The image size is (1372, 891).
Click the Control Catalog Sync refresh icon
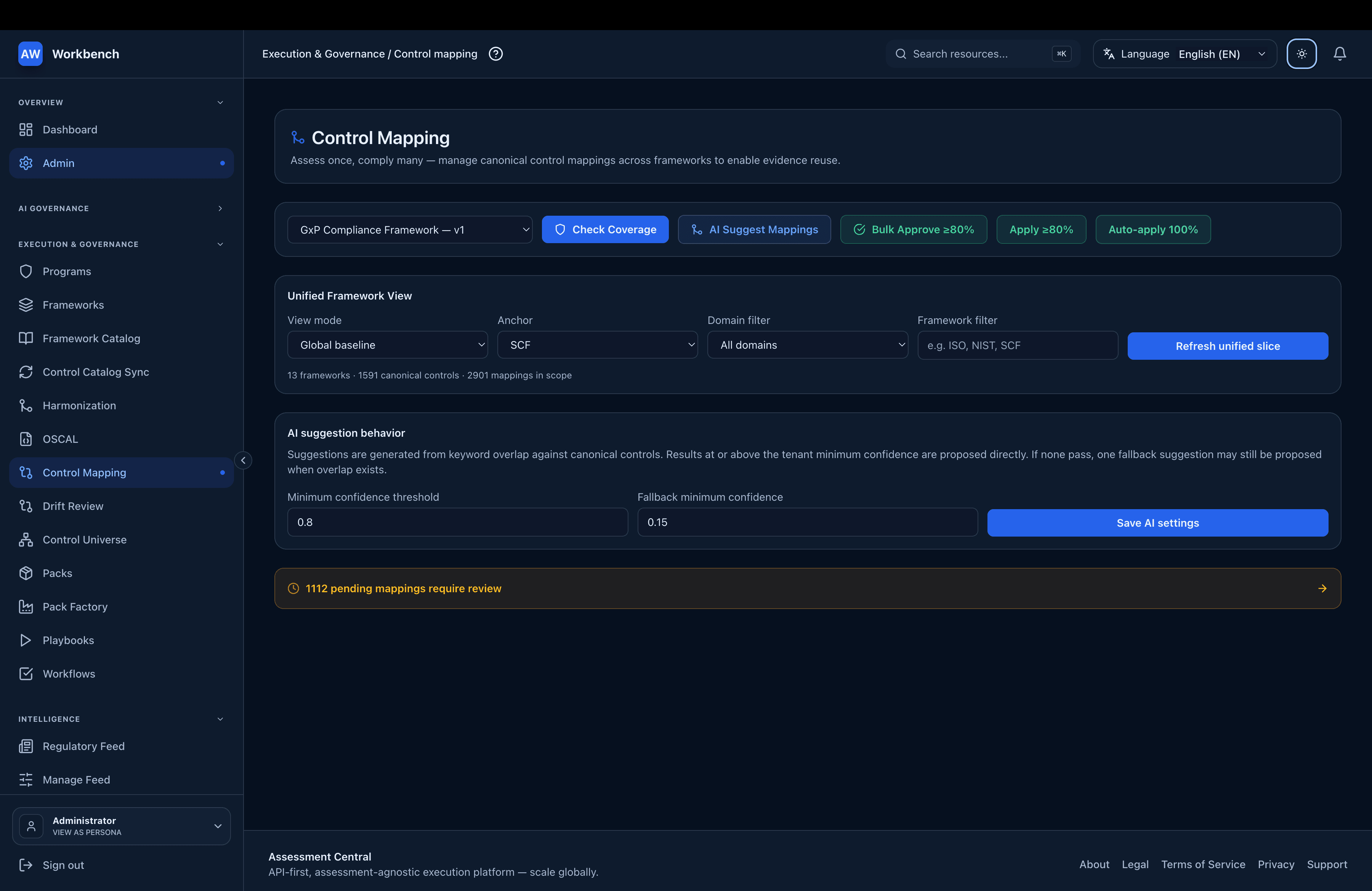pyautogui.click(x=26, y=372)
